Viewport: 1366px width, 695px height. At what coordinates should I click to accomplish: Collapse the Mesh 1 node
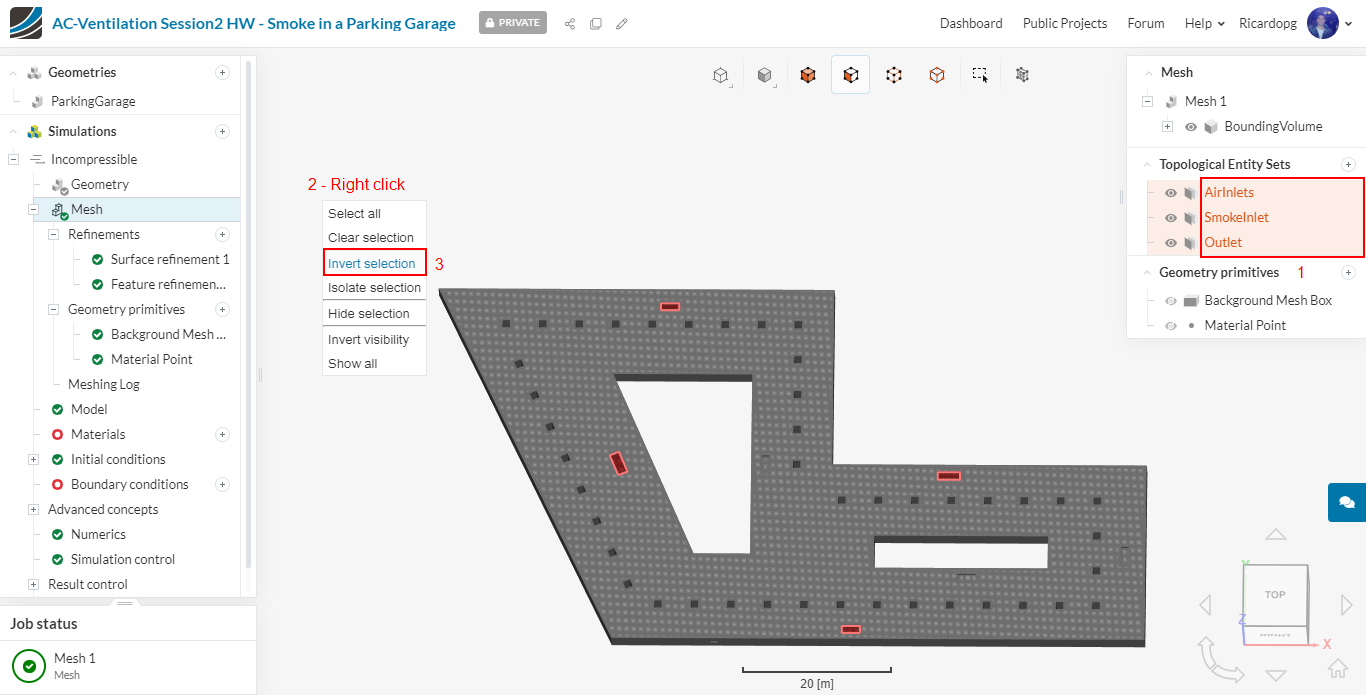point(1147,101)
